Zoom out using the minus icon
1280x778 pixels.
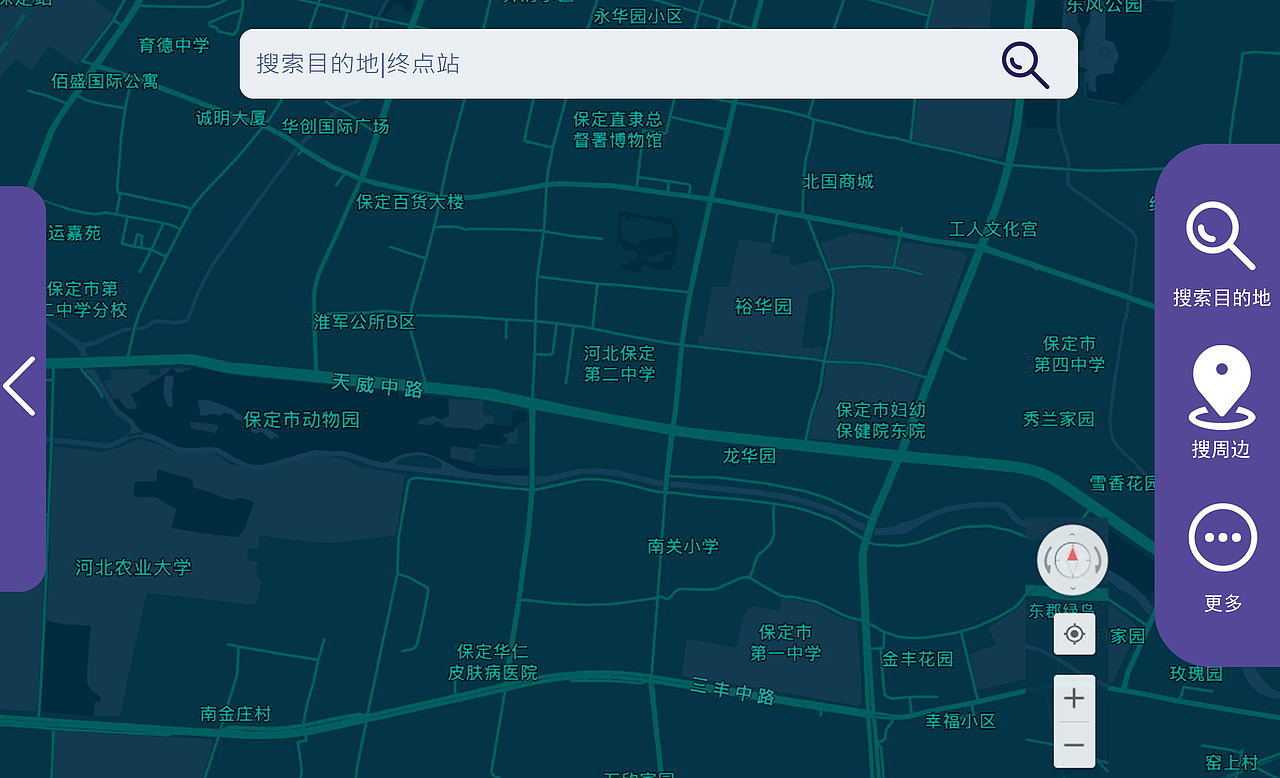pyautogui.click(x=1074, y=745)
